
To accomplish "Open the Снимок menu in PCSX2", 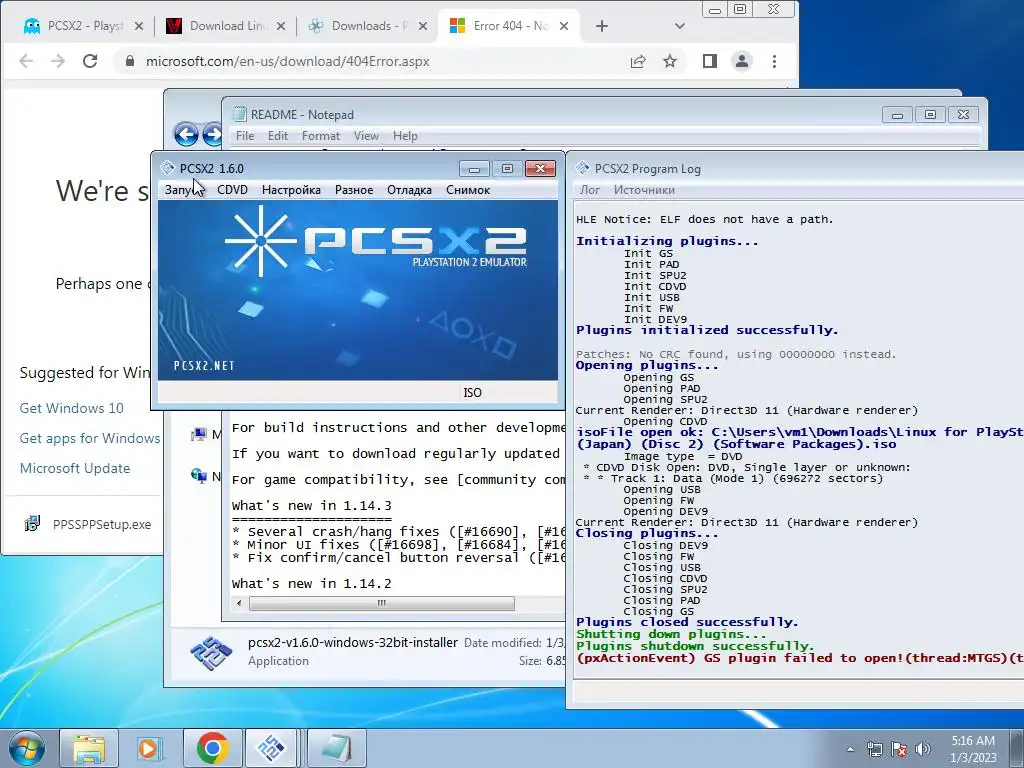I will [468, 190].
